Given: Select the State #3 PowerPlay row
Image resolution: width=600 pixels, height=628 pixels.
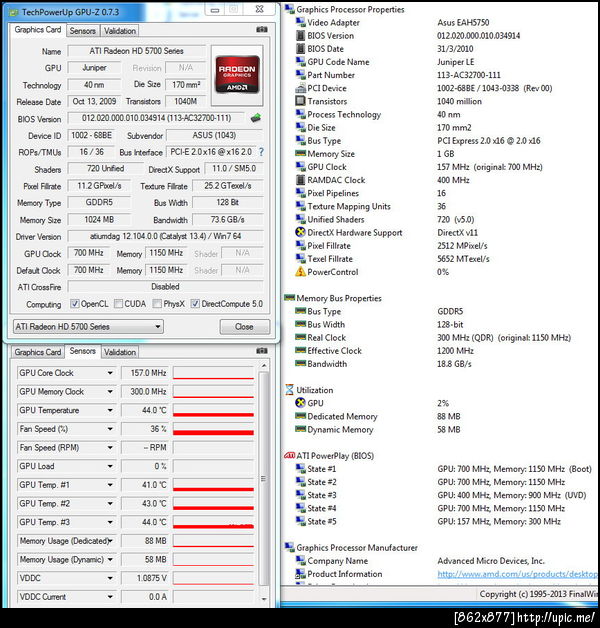Looking at the screenshot, I should [441, 495].
